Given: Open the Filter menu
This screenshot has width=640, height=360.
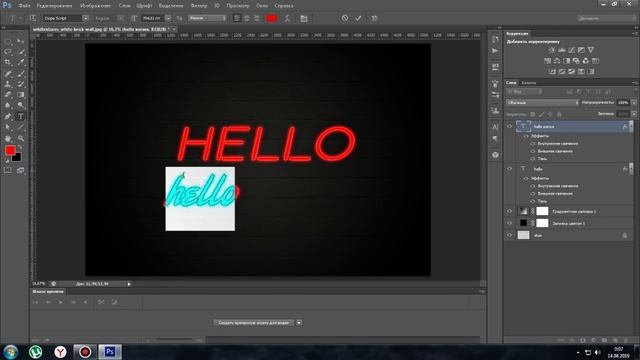Looking at the screenshot, I should pos(199,6).
